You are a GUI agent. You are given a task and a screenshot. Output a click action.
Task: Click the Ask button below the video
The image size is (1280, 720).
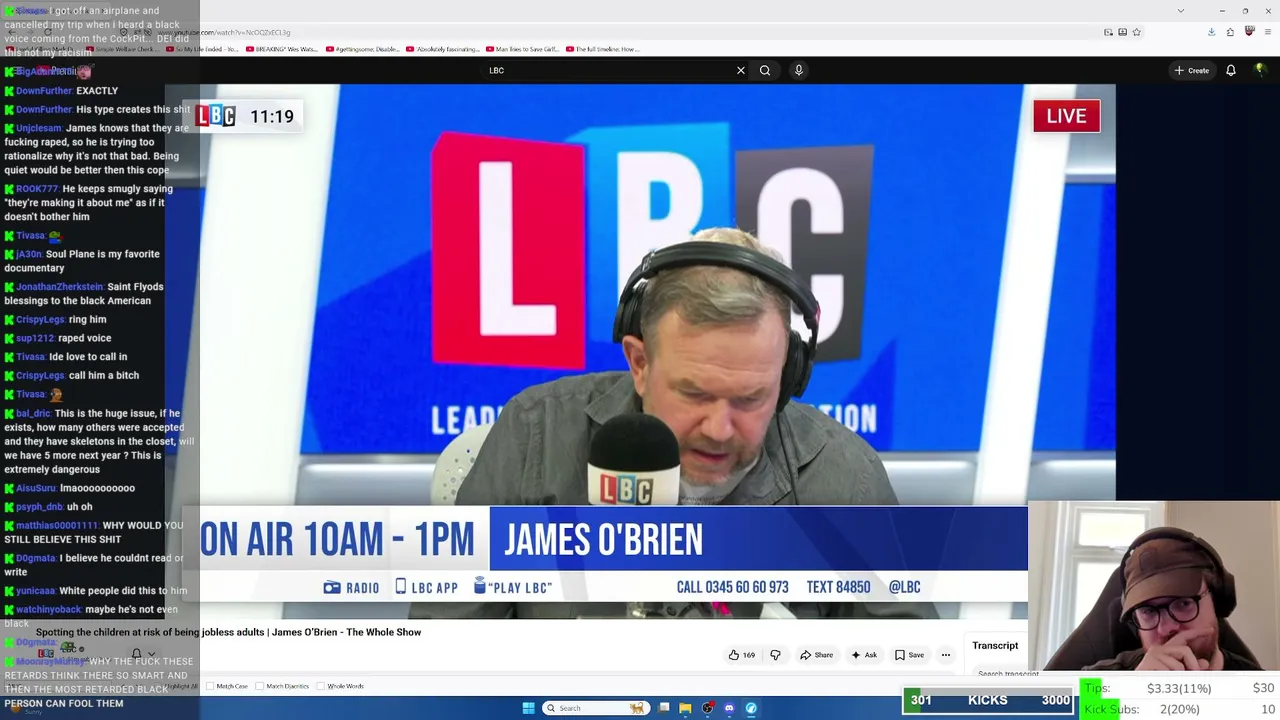[x=864, y=655]
